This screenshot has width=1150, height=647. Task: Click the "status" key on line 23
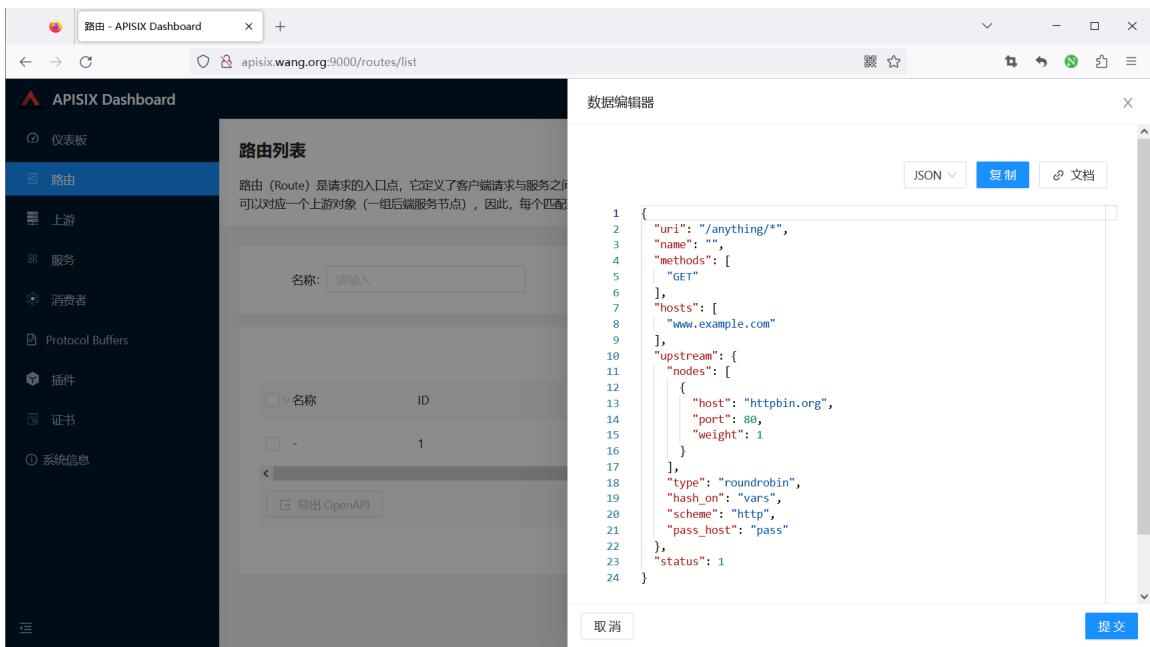point(679,561)
